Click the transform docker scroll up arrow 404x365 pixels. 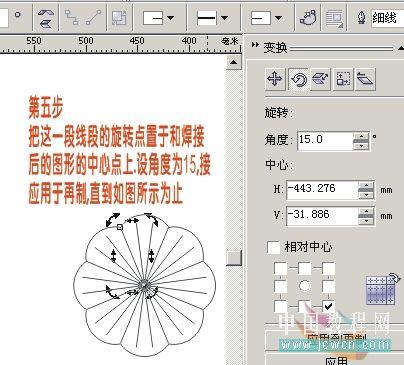(x=401, y=49)
